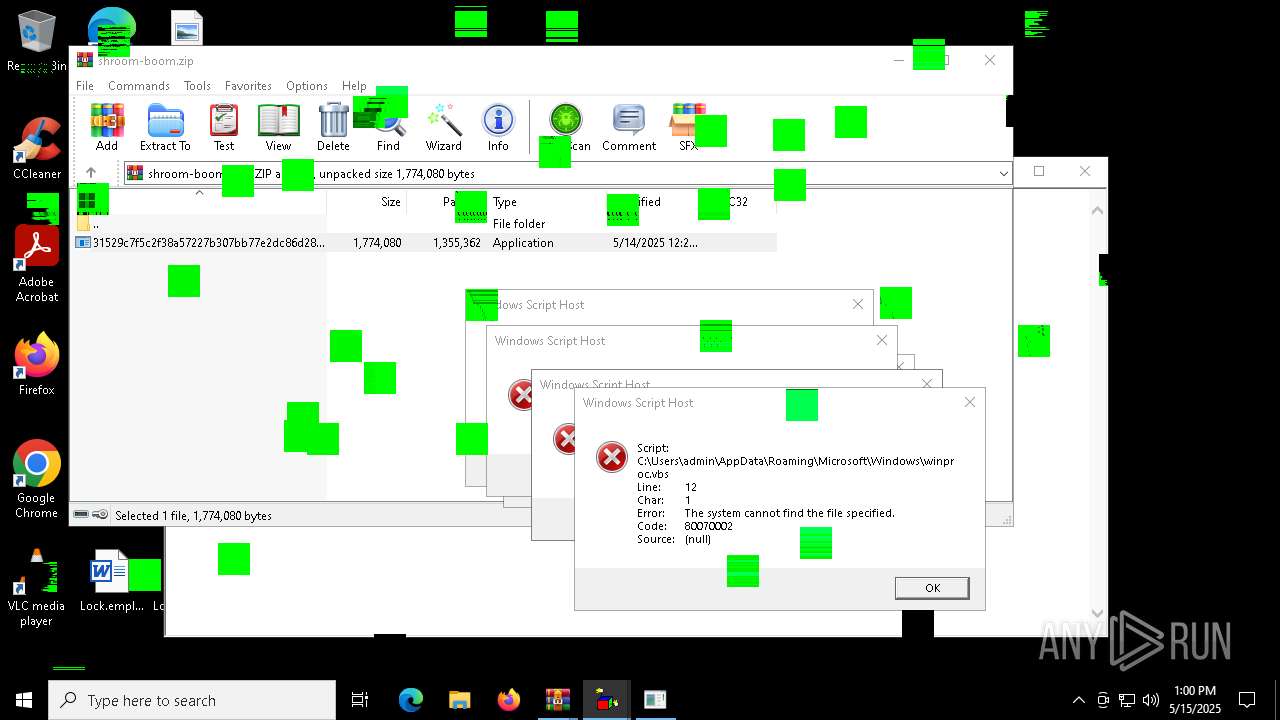Click the Test archive toolbar icon

(224, 127)
